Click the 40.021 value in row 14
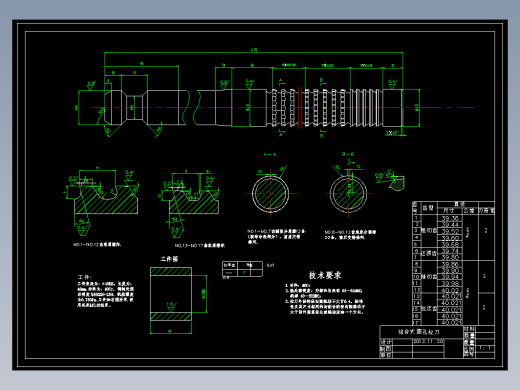Viewport: 520px width, 390px height. pyautogui.click(x=451, y=303)
